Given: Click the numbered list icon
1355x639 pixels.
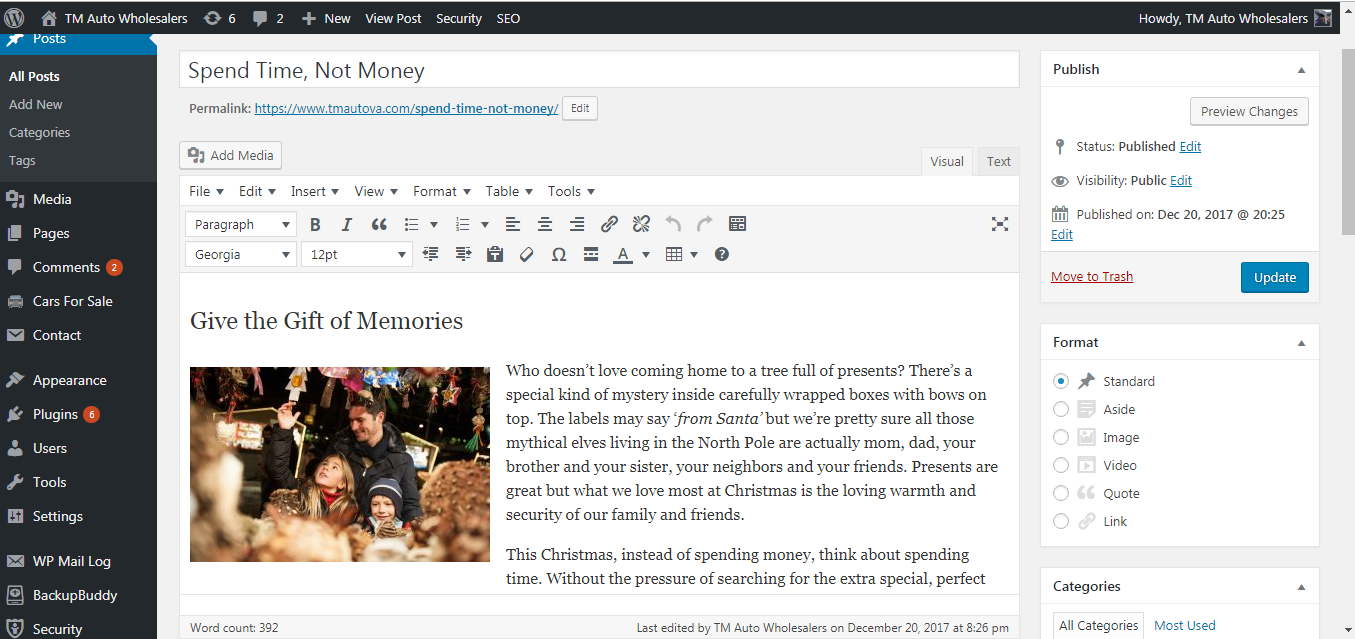Looking at the screenshot, I should [x=462, y=224].
